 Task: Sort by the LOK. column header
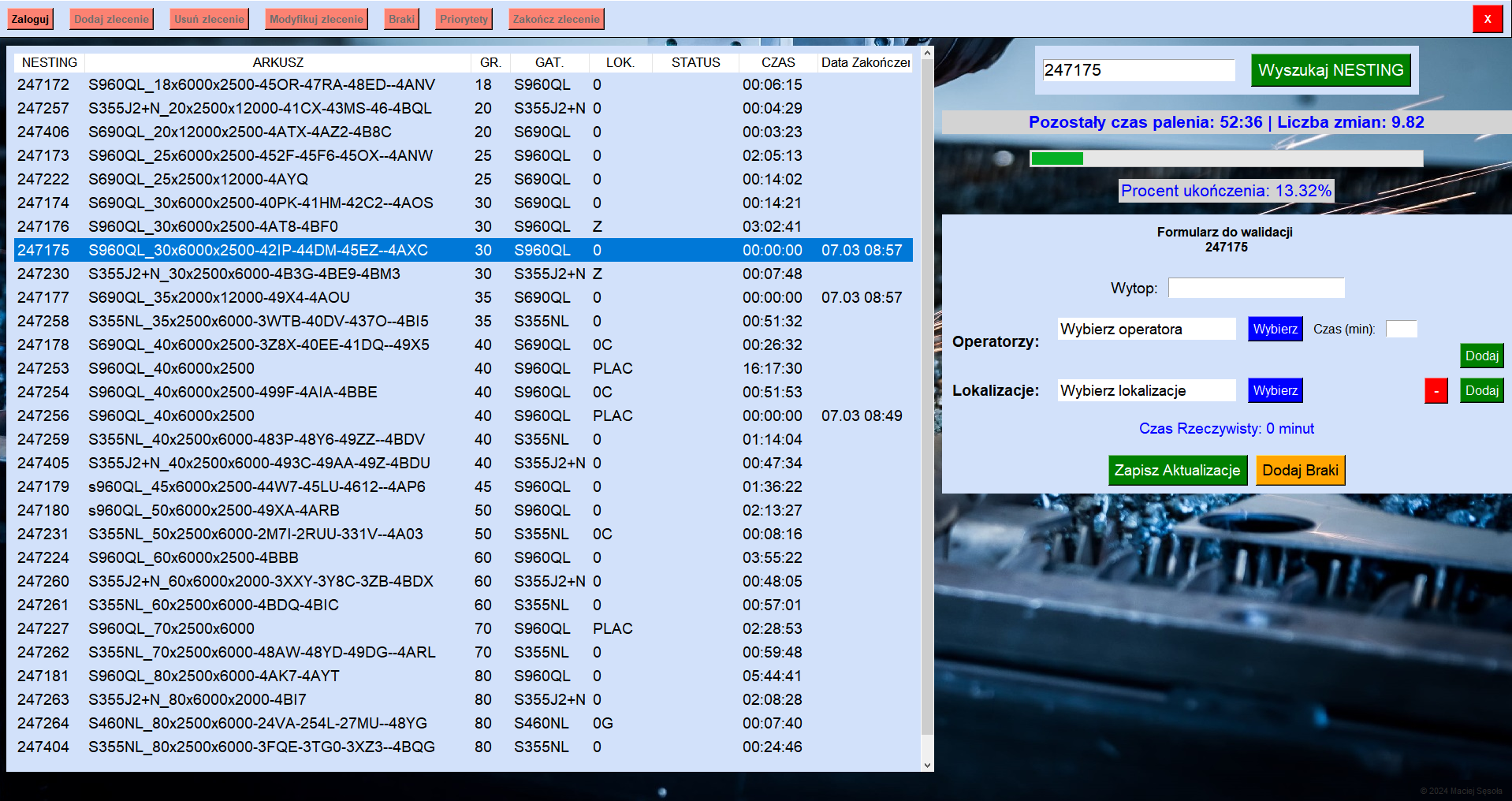pos(620,62)
